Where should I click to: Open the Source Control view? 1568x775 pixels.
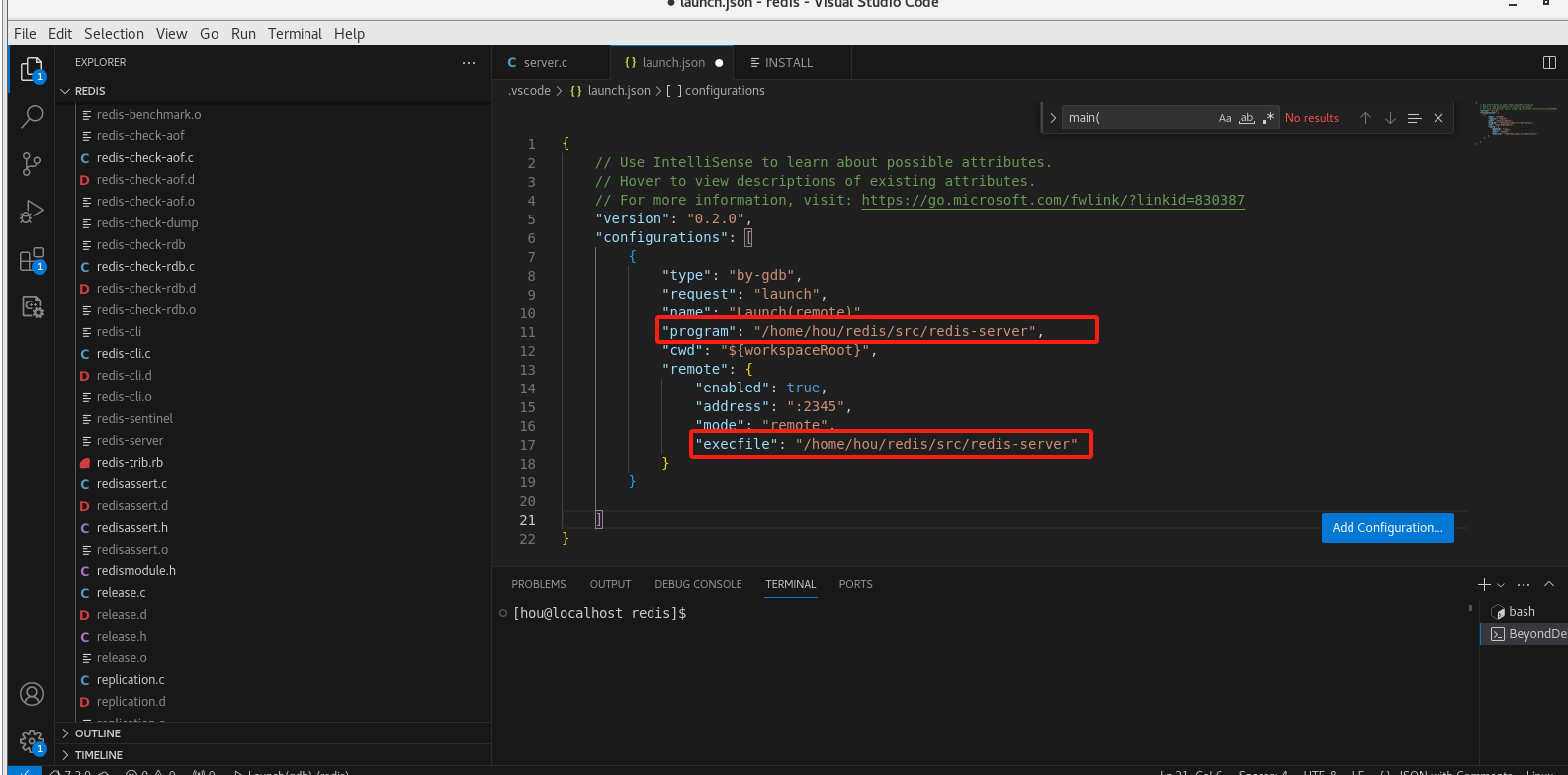[32, 164]
